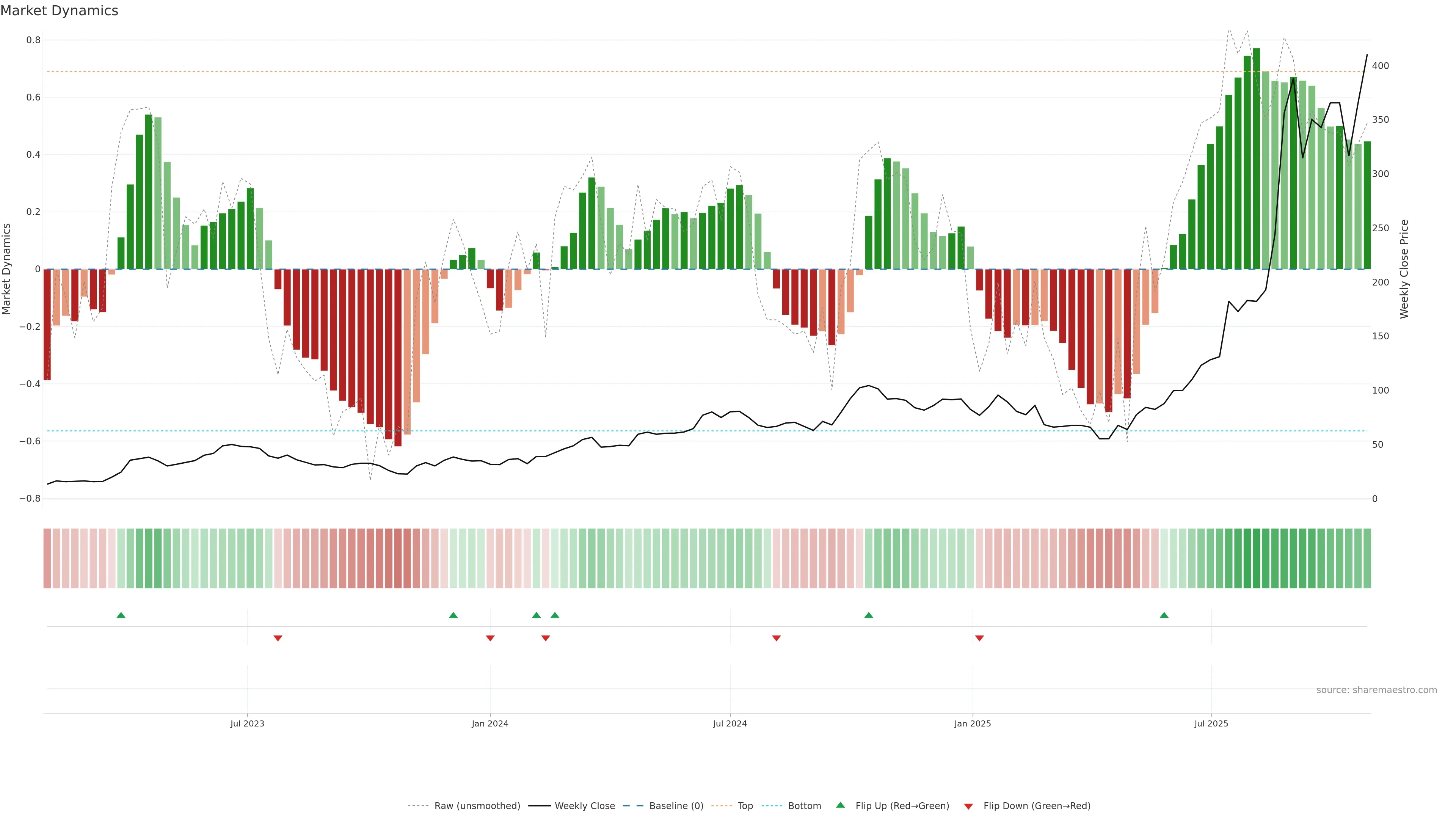Screen dimensions: 1456x819
Task: Toggle the Bottom threshold legend entry
Action: click(x=804, y=806)
